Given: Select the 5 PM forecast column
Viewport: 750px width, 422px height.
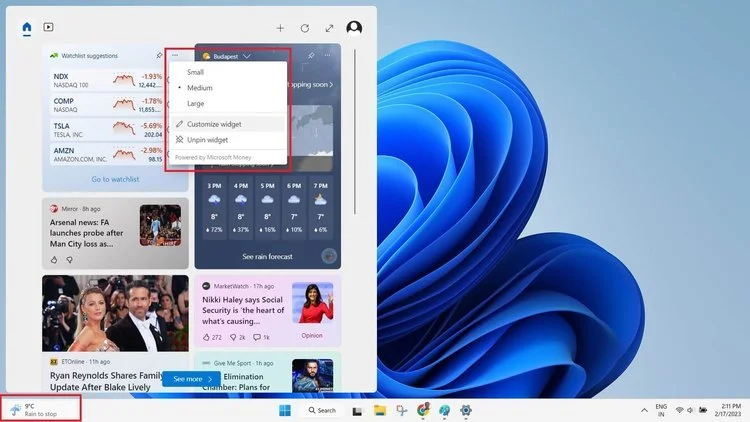Looking at the screenshot, I should pos(267,207).
